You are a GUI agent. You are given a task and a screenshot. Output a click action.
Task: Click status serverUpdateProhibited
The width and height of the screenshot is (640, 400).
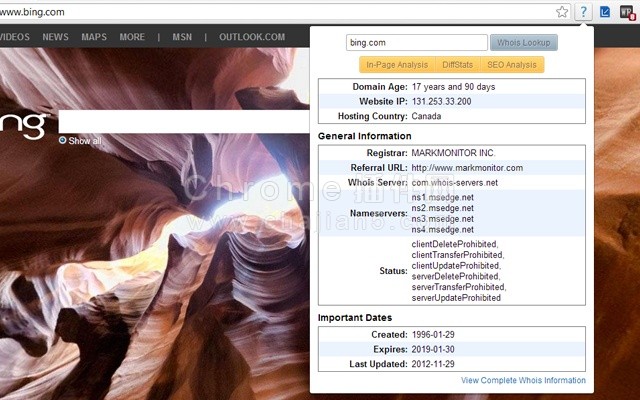(456, 298)
